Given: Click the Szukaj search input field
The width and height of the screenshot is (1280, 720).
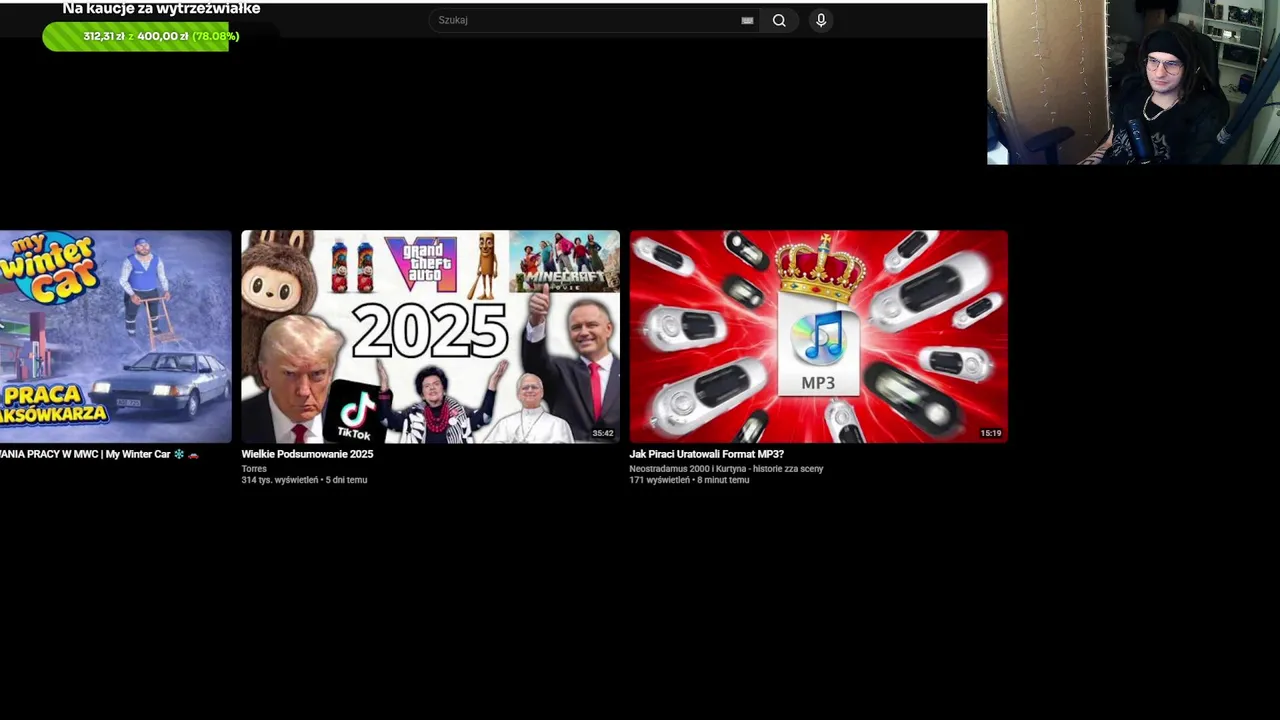Looking at the screenshot, I should point(595,20).
